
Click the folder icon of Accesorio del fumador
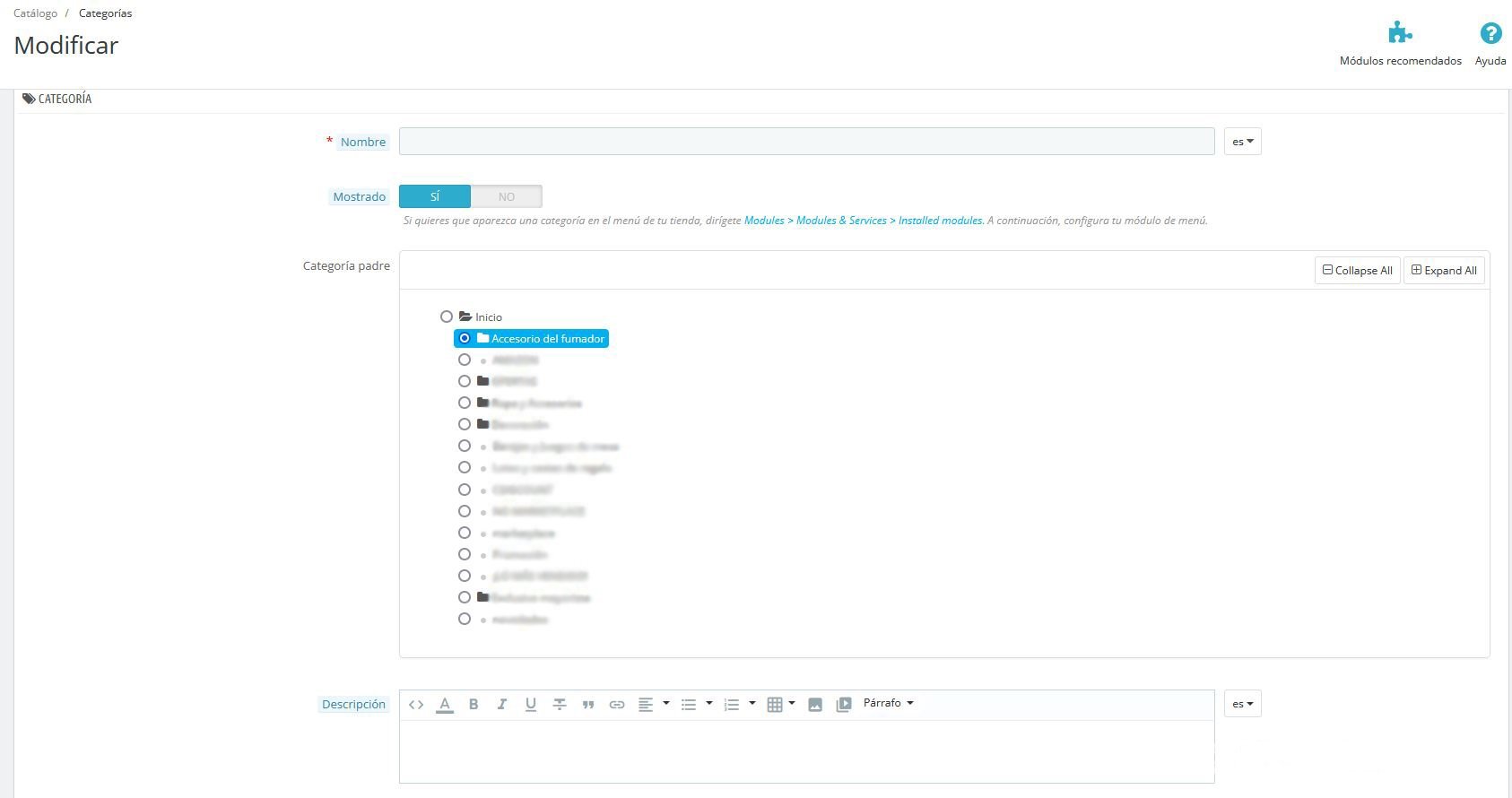(483, 338)
